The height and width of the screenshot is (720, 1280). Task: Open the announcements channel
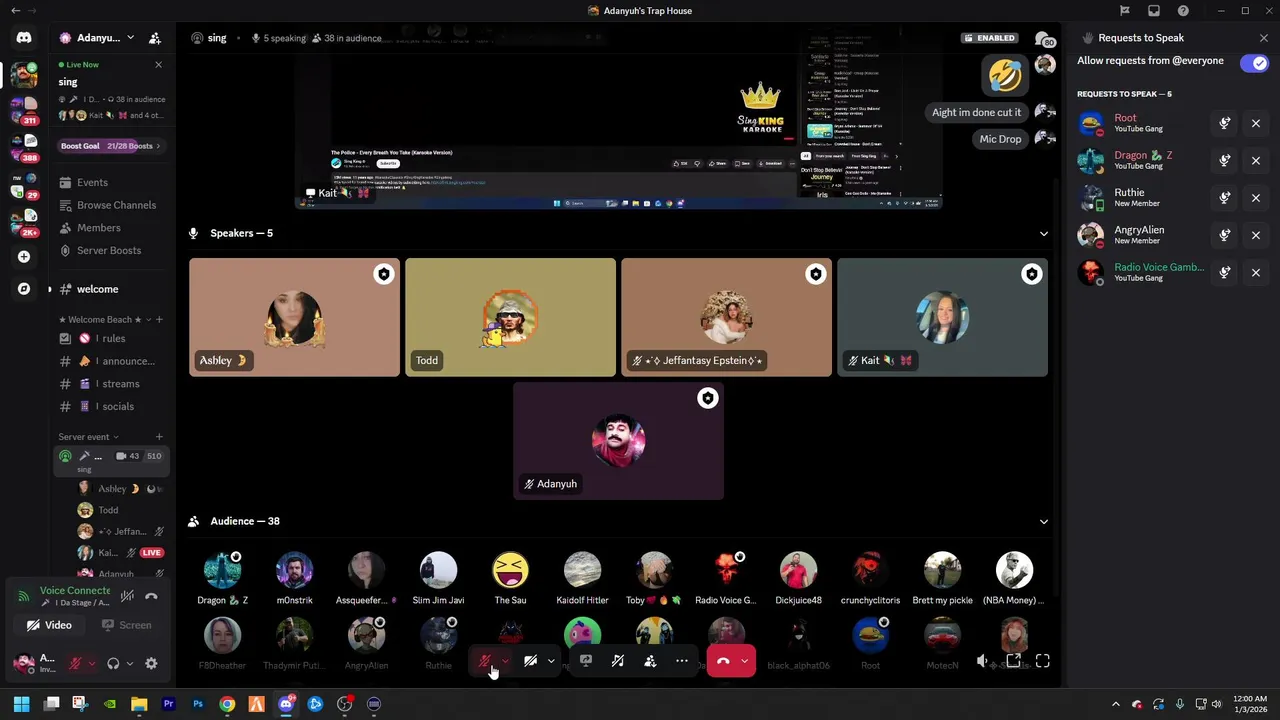[x=111, y=361]
